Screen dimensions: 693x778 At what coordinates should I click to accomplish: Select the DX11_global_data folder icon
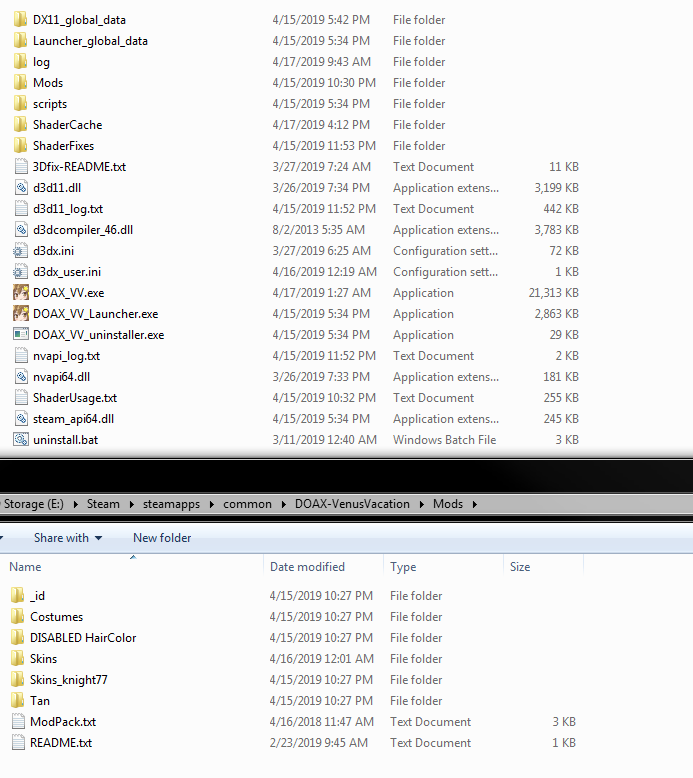tap(20, 20)
